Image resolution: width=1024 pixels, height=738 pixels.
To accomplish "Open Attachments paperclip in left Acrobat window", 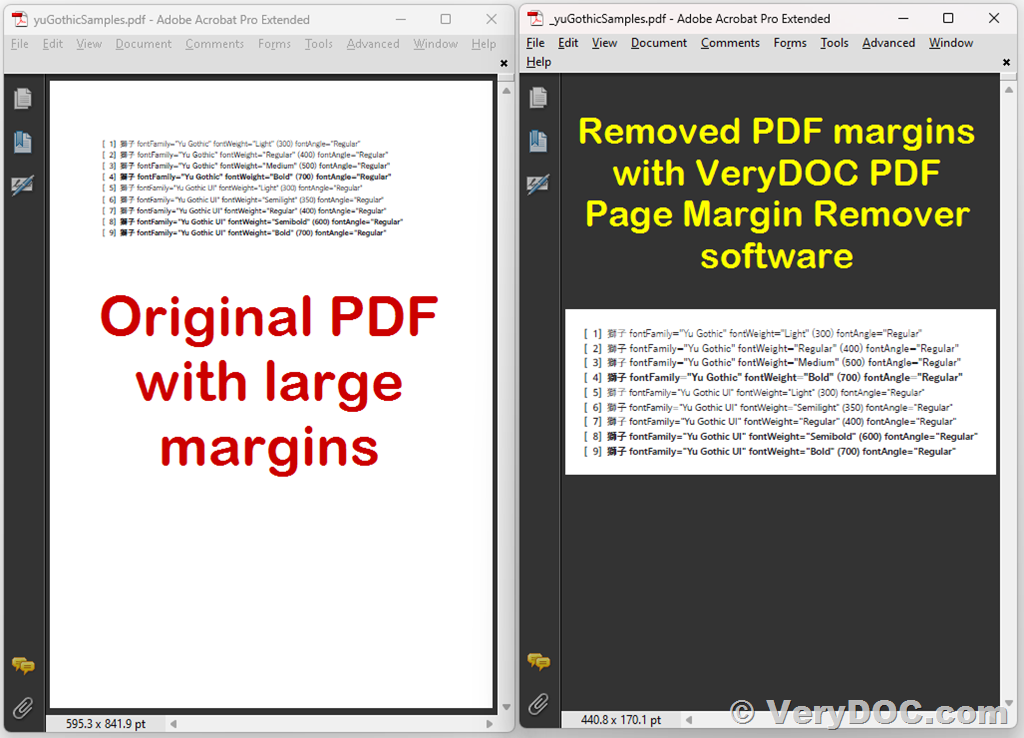I will pos(23,707).
